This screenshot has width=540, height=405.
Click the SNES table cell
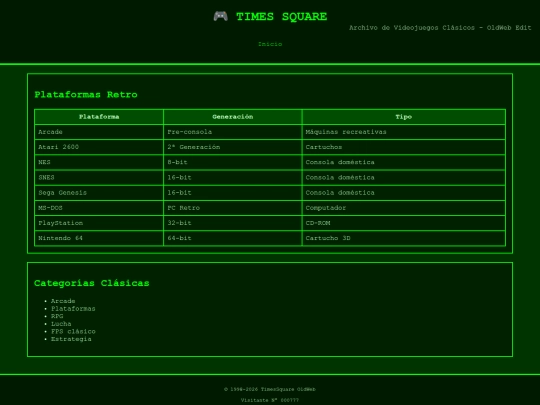click(x=99, y=177)
